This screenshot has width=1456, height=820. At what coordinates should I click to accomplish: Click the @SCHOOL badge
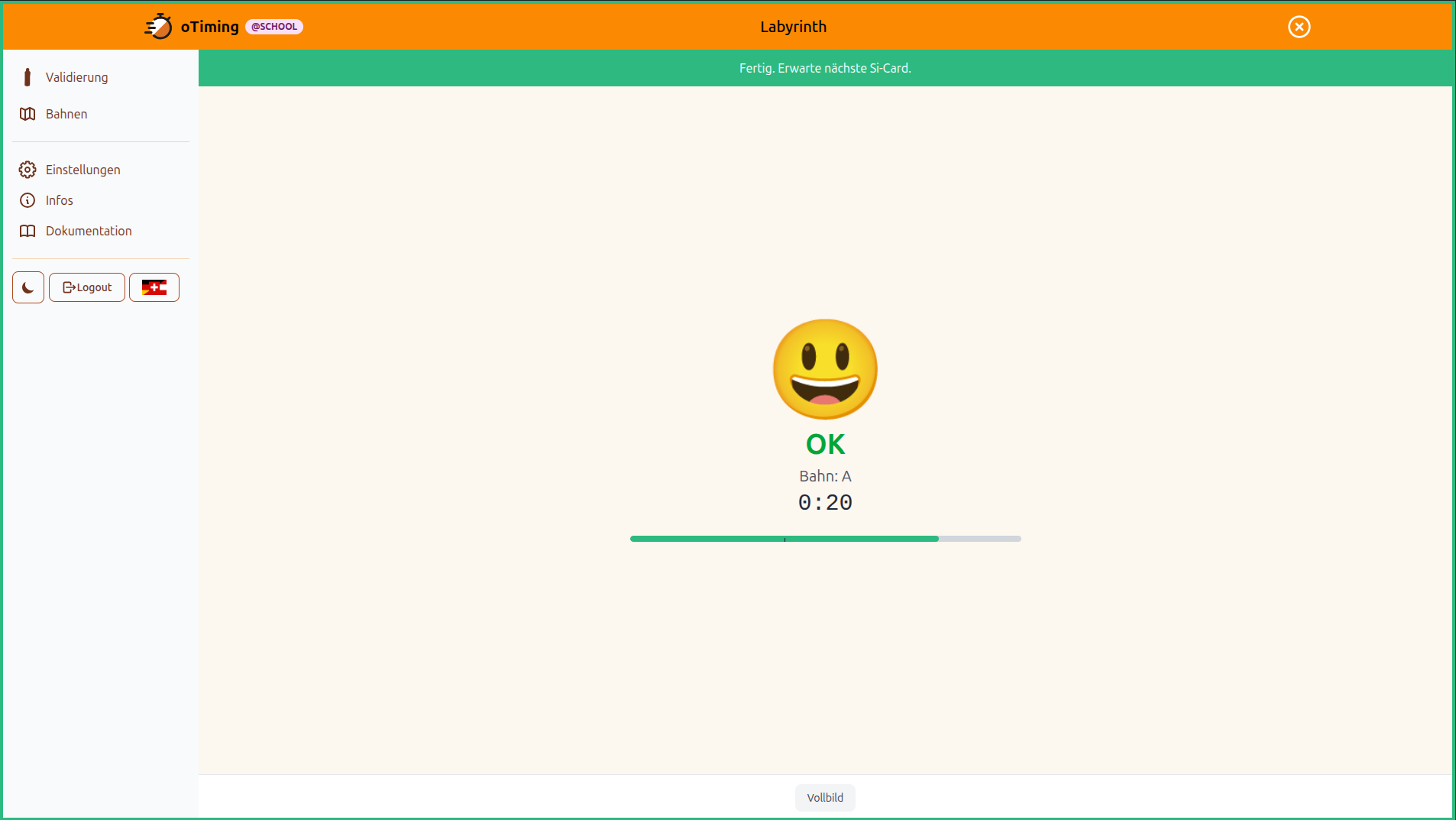tap(274, 27)
